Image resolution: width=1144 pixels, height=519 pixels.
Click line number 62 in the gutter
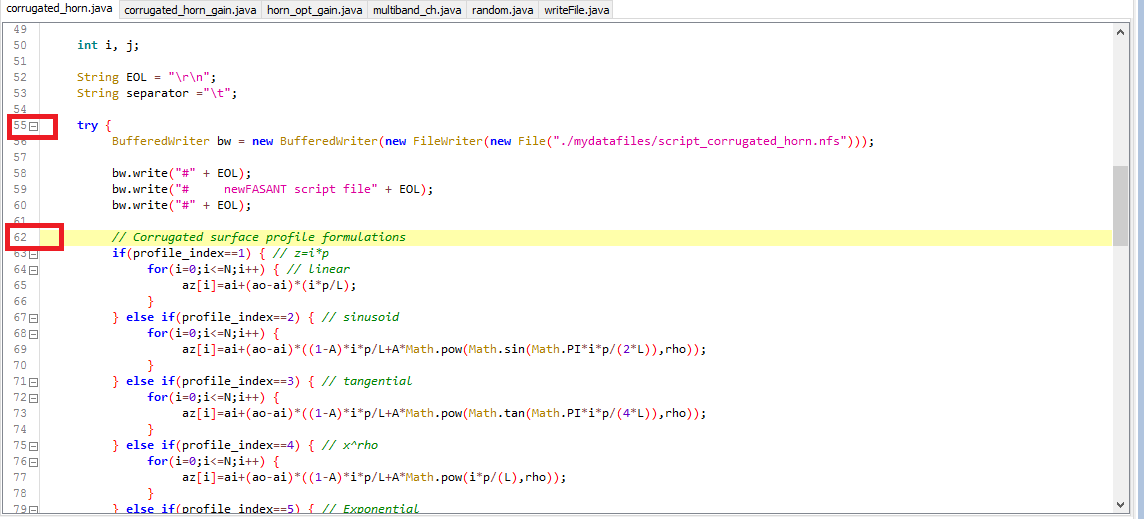[x=20, y=238]
